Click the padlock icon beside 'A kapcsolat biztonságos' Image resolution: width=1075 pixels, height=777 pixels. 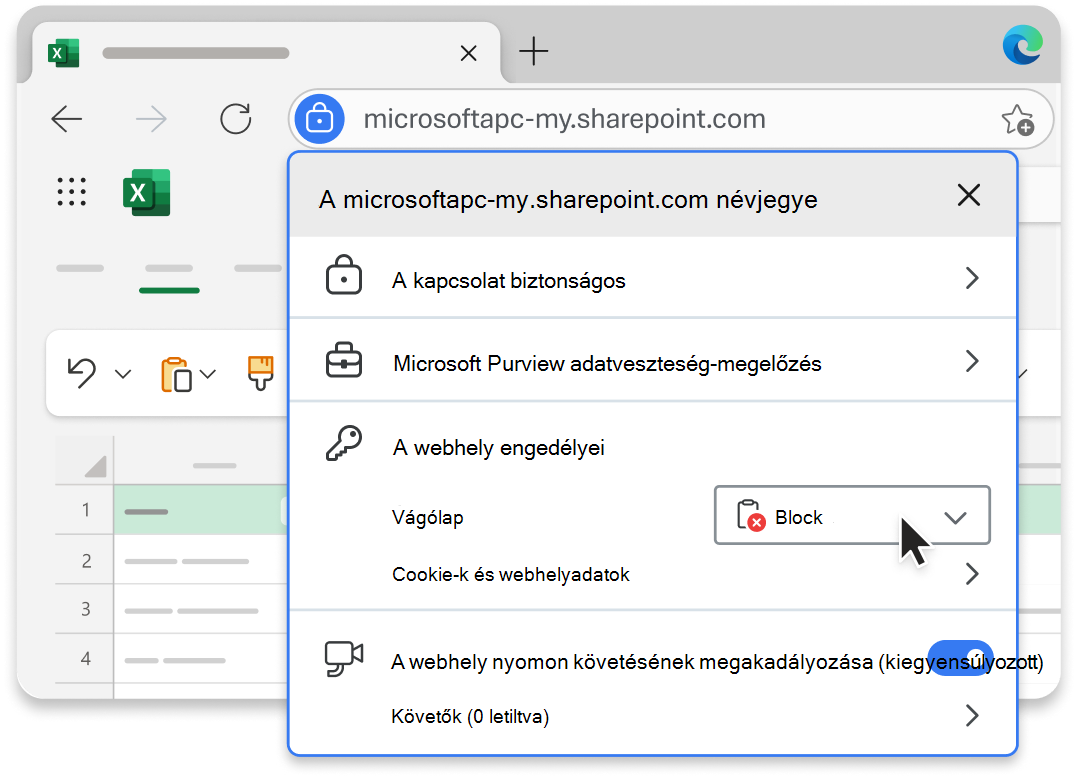click(x=343, y=275)
